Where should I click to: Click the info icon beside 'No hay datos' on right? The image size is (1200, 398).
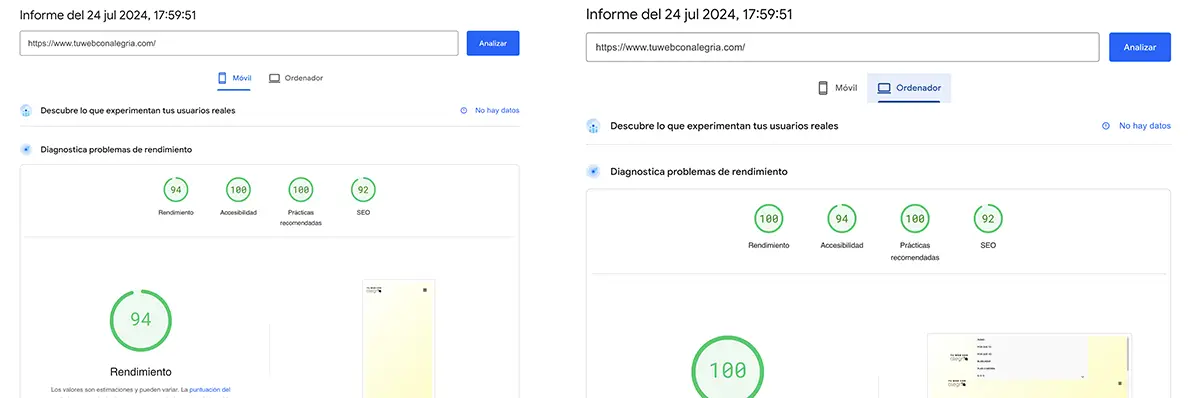[1106, 126]
